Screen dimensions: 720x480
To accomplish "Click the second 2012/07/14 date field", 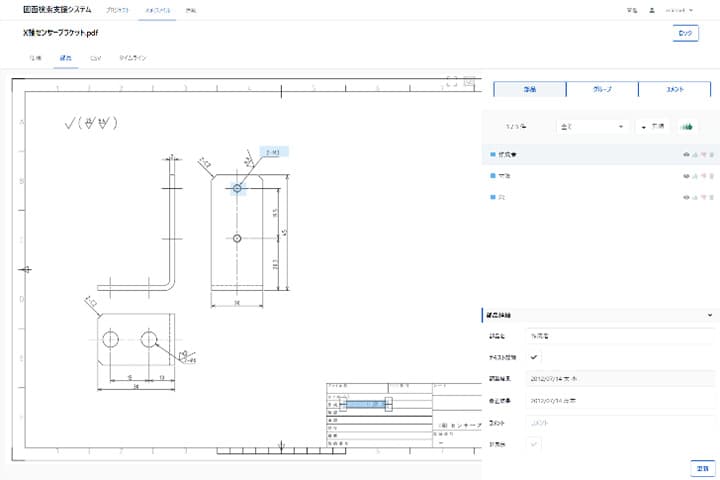I will click(x=619, y=401).
